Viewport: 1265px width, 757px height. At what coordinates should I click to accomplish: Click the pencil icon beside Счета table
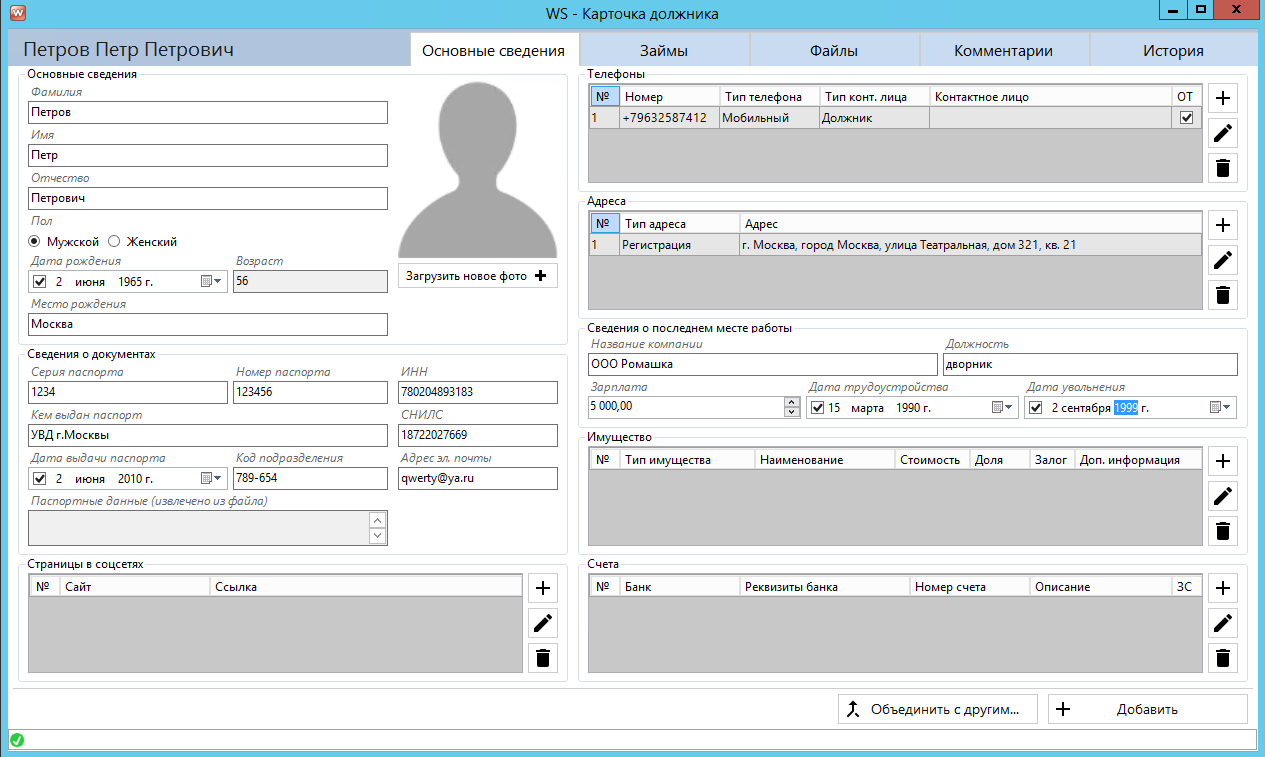(x=1222, y=623)
